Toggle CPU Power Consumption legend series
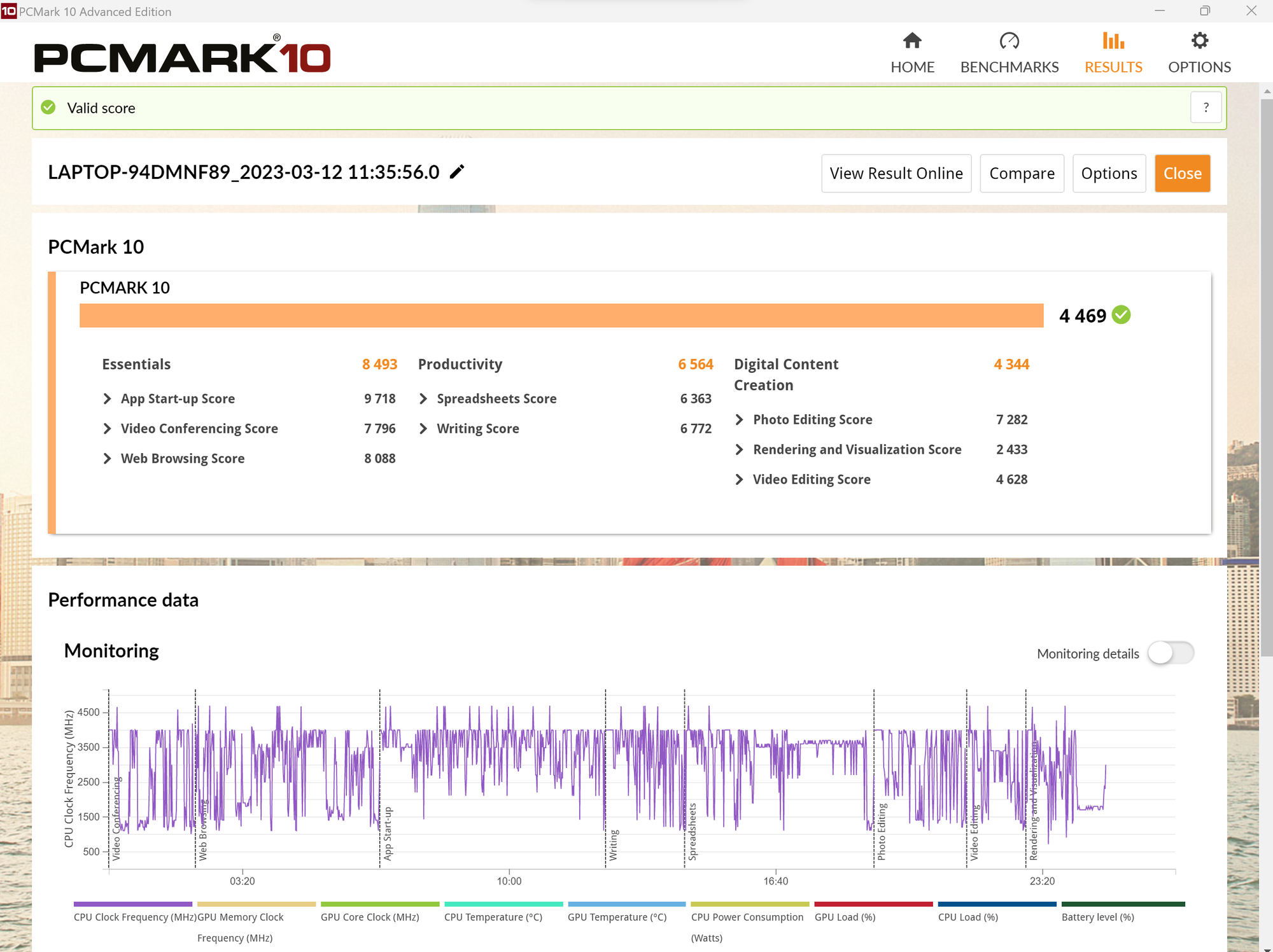The image size is (1273, 952). 750,922
